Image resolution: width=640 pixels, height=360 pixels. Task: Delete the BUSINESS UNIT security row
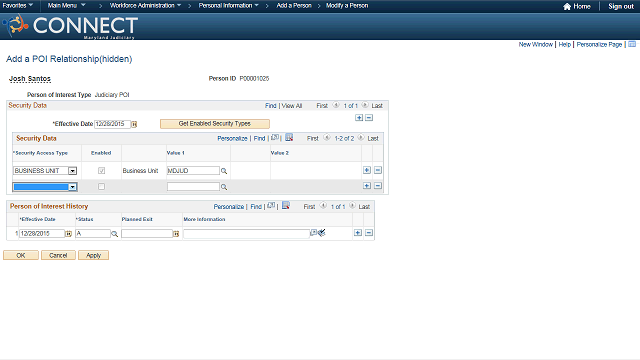tap(378, 170)
